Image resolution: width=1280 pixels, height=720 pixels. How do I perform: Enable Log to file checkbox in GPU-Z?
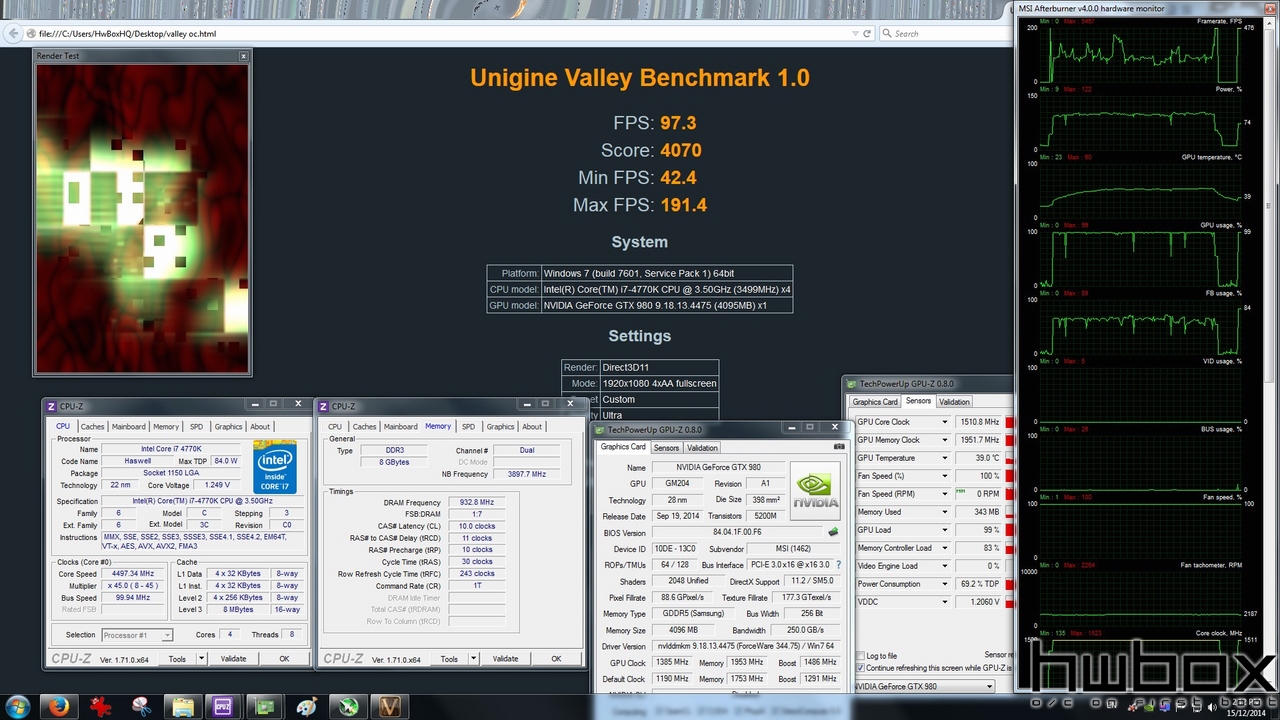click(x=861, y=656)
